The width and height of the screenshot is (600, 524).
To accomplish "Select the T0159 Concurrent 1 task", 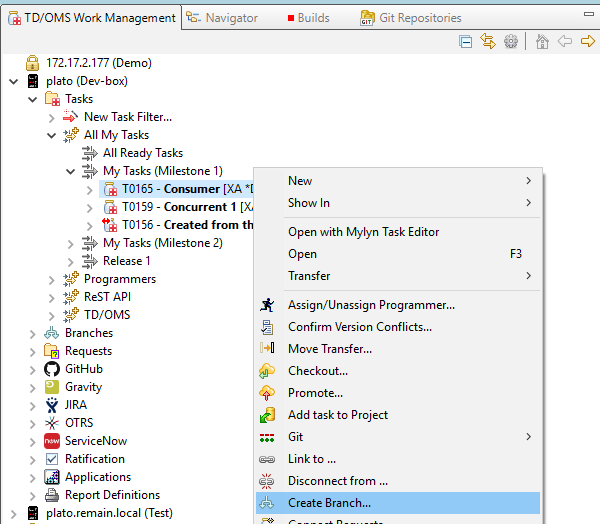I will tap(180, 207).
